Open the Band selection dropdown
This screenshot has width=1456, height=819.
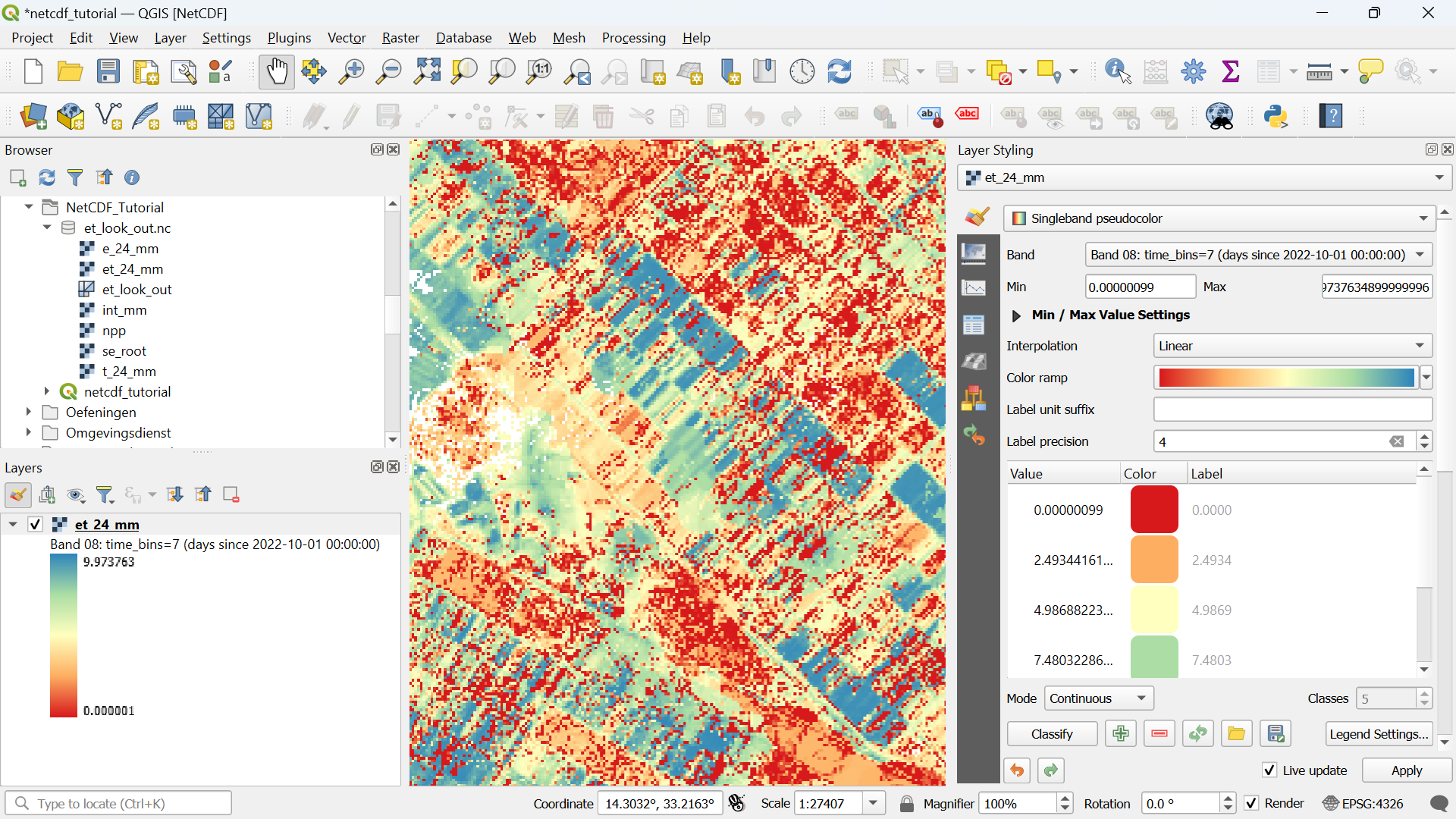1420,255
